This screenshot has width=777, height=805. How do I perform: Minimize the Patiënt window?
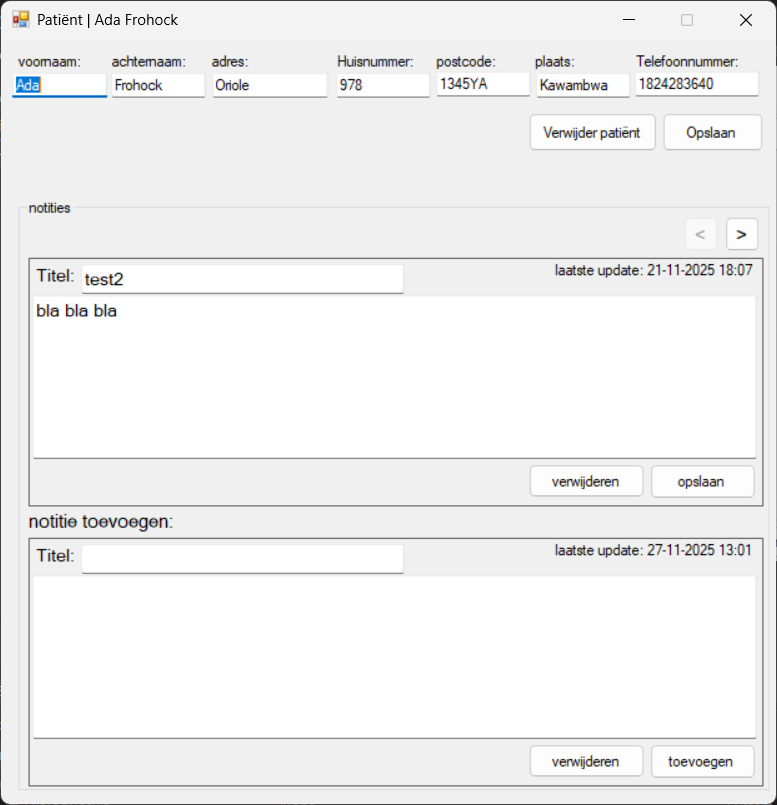[629, 20]
